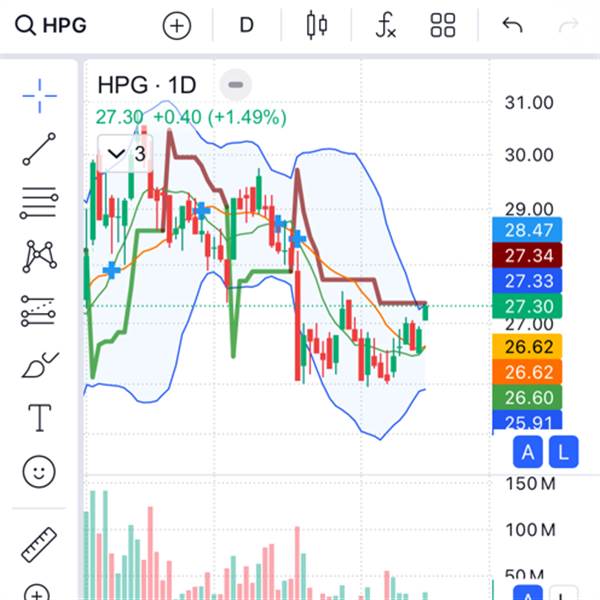Click the 27.34 dark red price label

(x=527, y=255)
